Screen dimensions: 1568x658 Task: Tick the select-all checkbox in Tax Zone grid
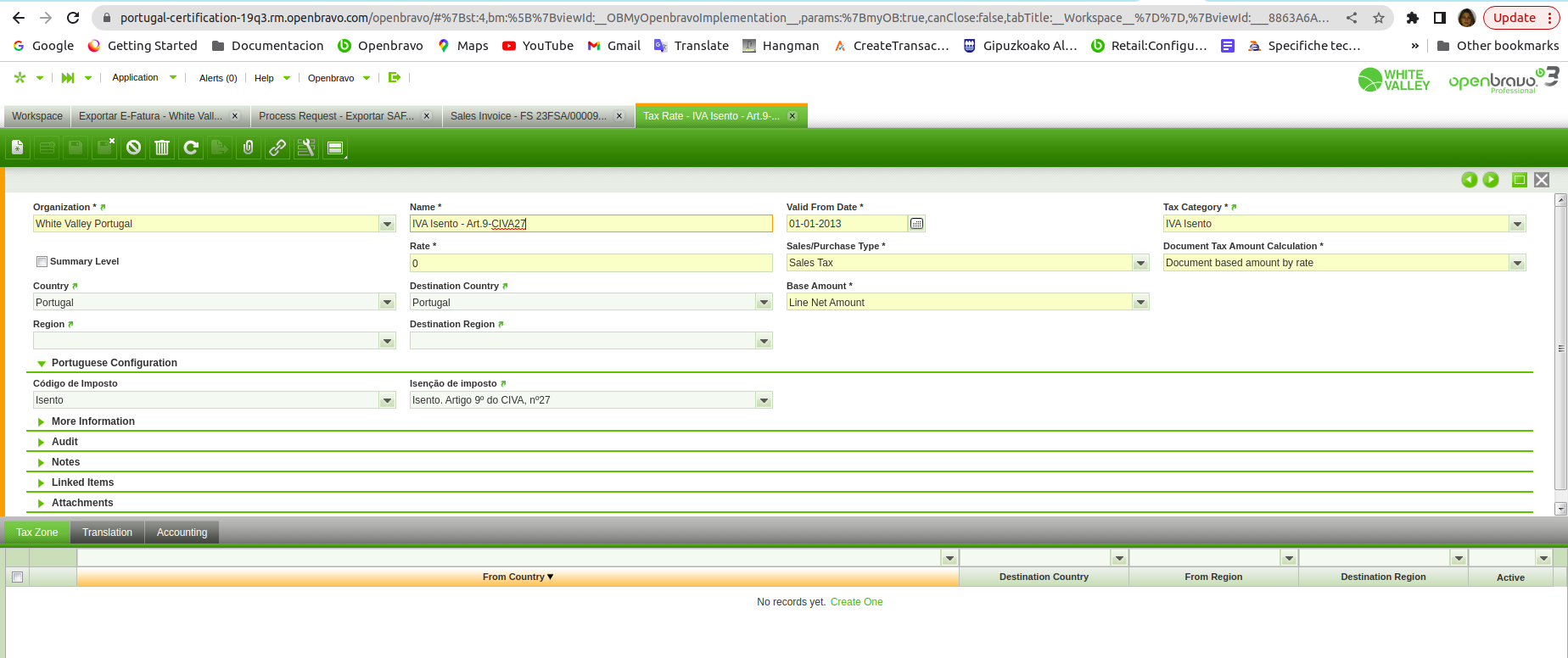(17, 577)
